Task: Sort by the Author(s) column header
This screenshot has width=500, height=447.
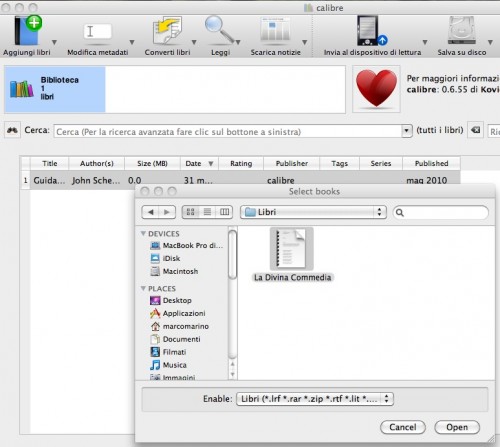Action: pyautogui.click(x=97, y=163)
